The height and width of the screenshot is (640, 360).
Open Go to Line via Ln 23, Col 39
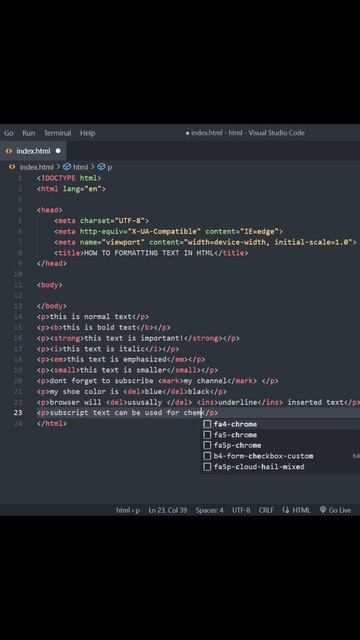167,510
